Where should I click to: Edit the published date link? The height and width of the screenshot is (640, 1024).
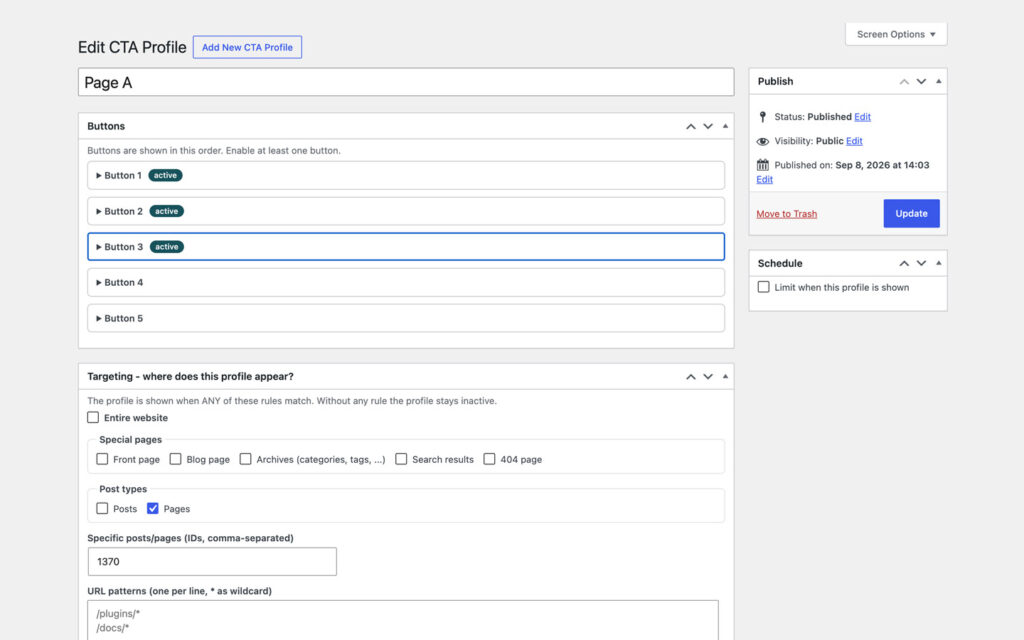tap(765, 180)
